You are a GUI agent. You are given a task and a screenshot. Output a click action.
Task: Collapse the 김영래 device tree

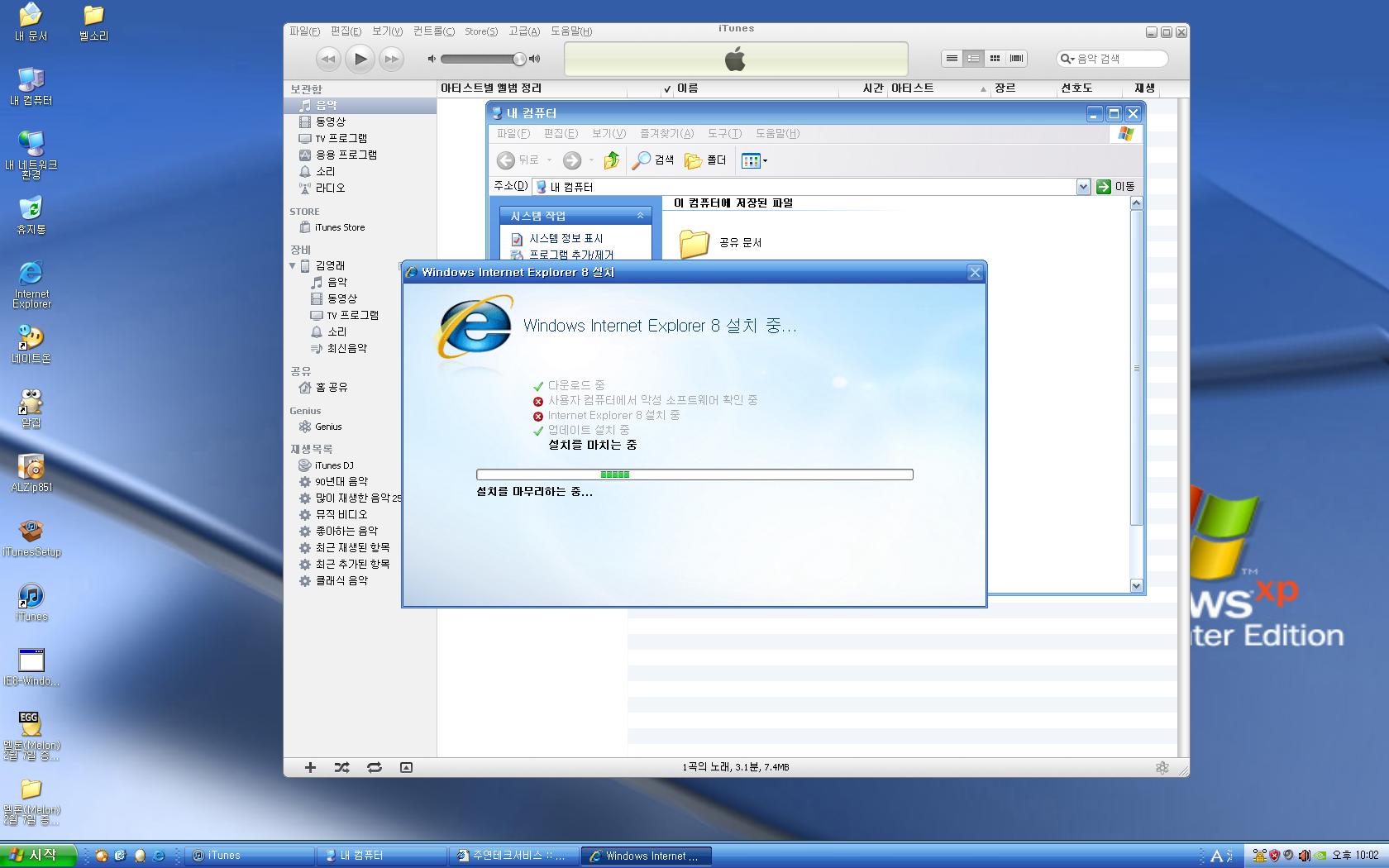click(293, 265)
